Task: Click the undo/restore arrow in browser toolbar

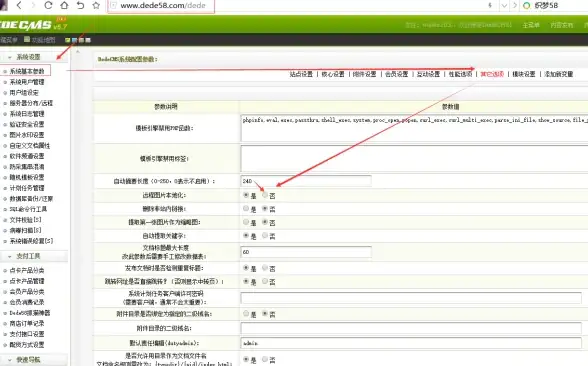Action: click(80, 6)
